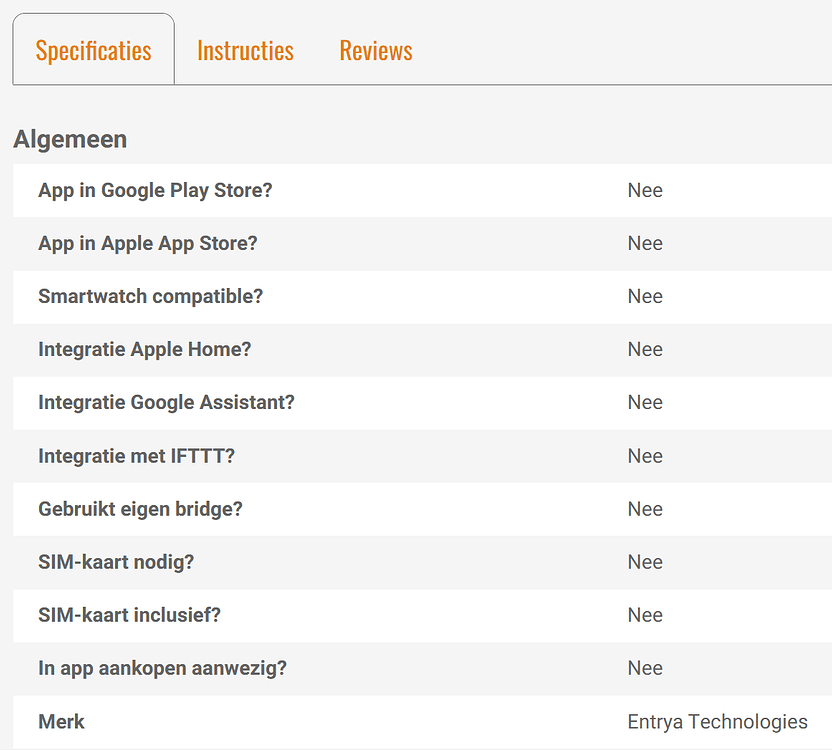The height and width of the screenshot is (750, 832).
Task: Click the 'Integratie met IFTTT?' label
Action: (x=136, y=456)
